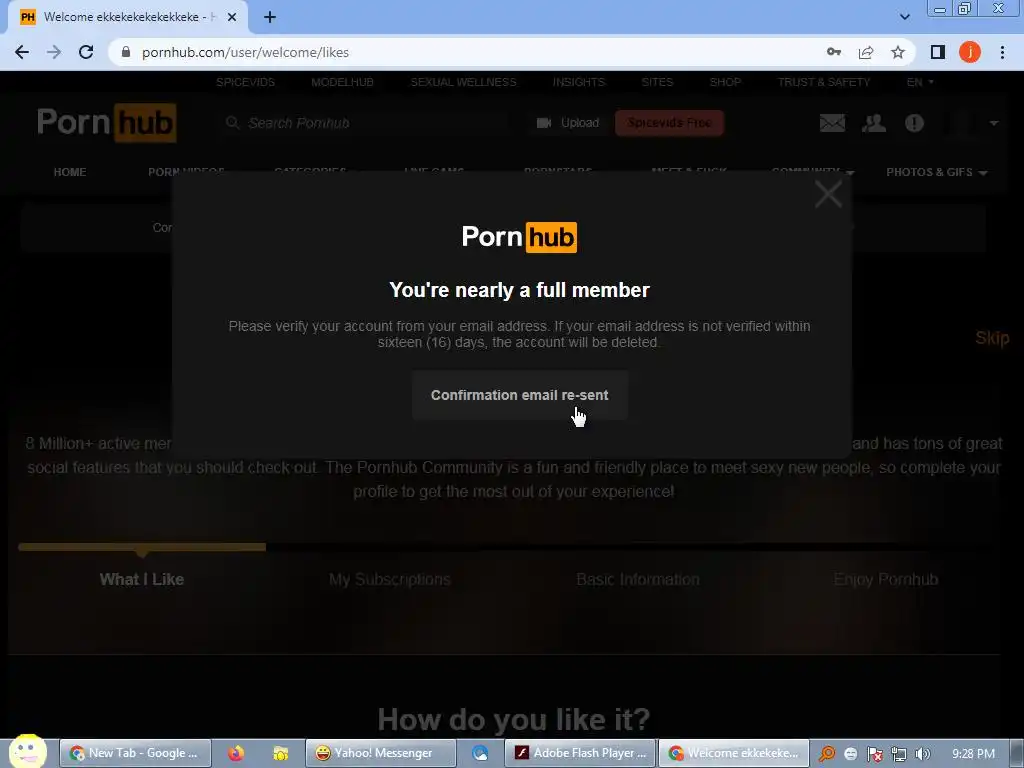Click the Upload video camera icon

(543, 123)
